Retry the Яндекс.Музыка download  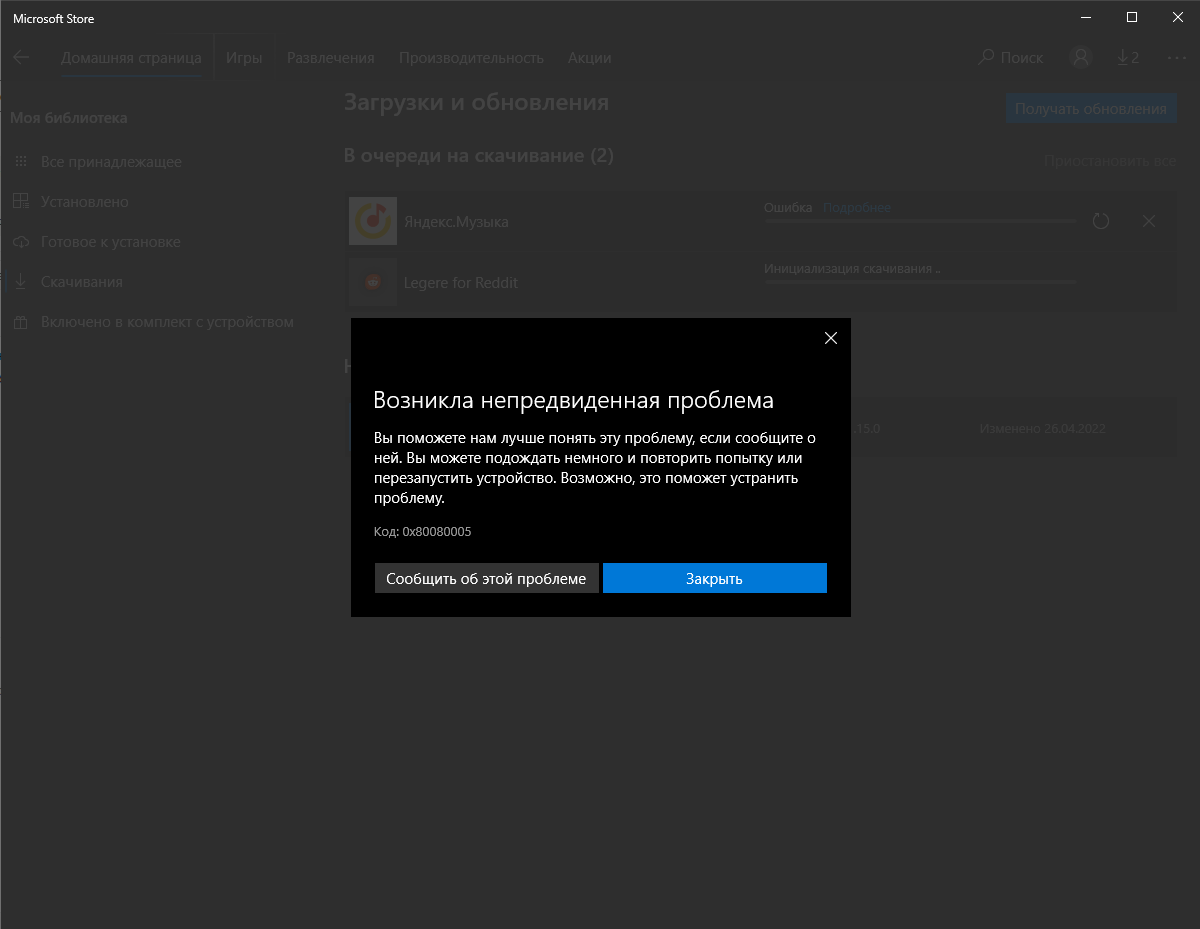tap(1101, 221)
